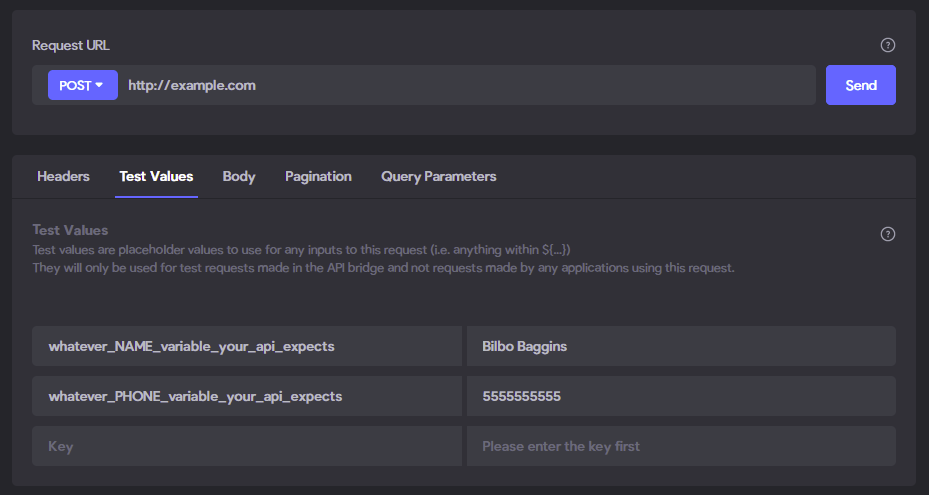Edit the whatever_PHONE_variable_your_api_expects key field
The image size is (929, 495).
(x=247, y=396)
